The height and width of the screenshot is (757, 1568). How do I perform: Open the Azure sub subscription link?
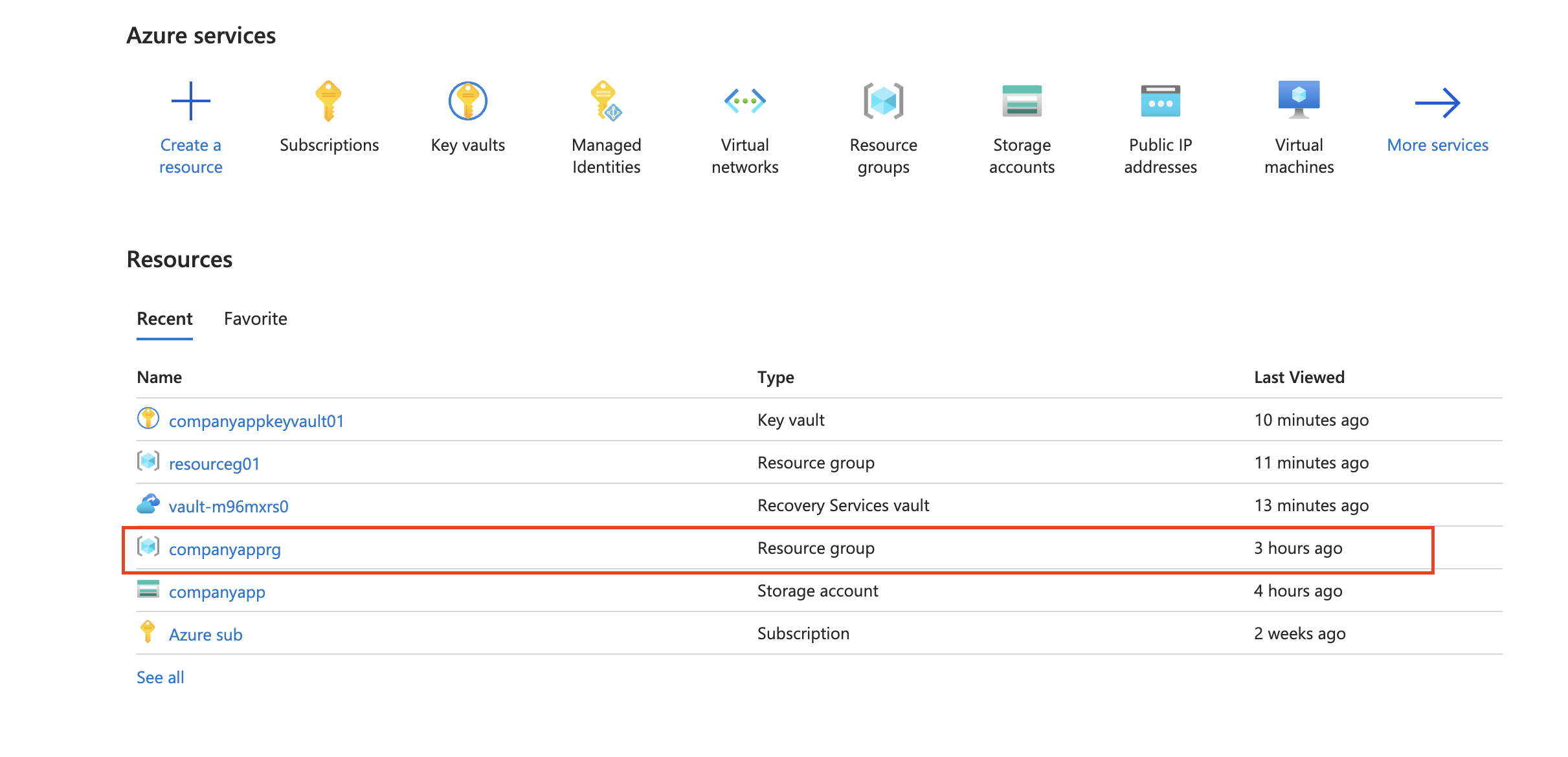click(206, 635)
